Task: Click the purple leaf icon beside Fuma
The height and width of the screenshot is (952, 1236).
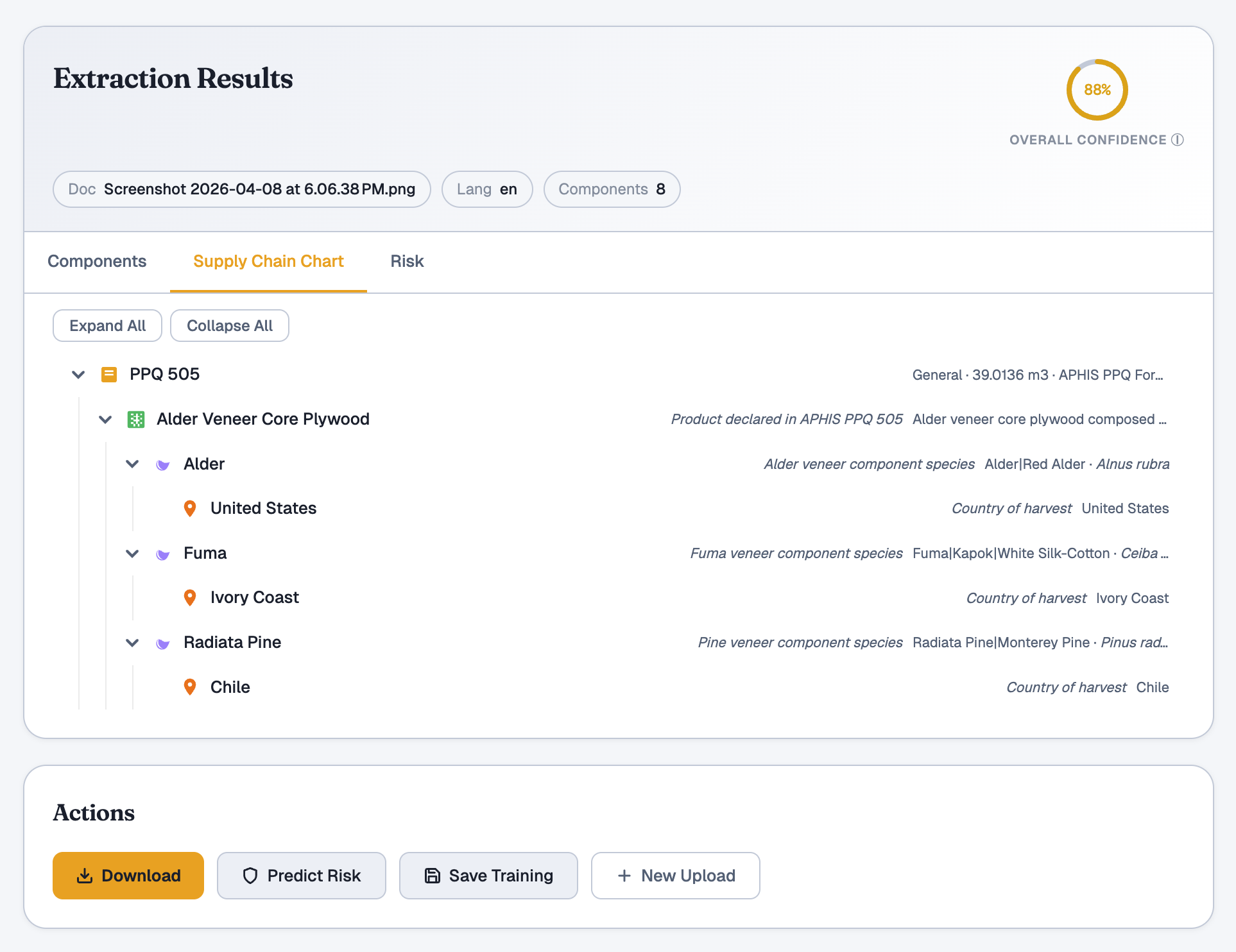Action: pyautogui.click(x=163, y=554)
